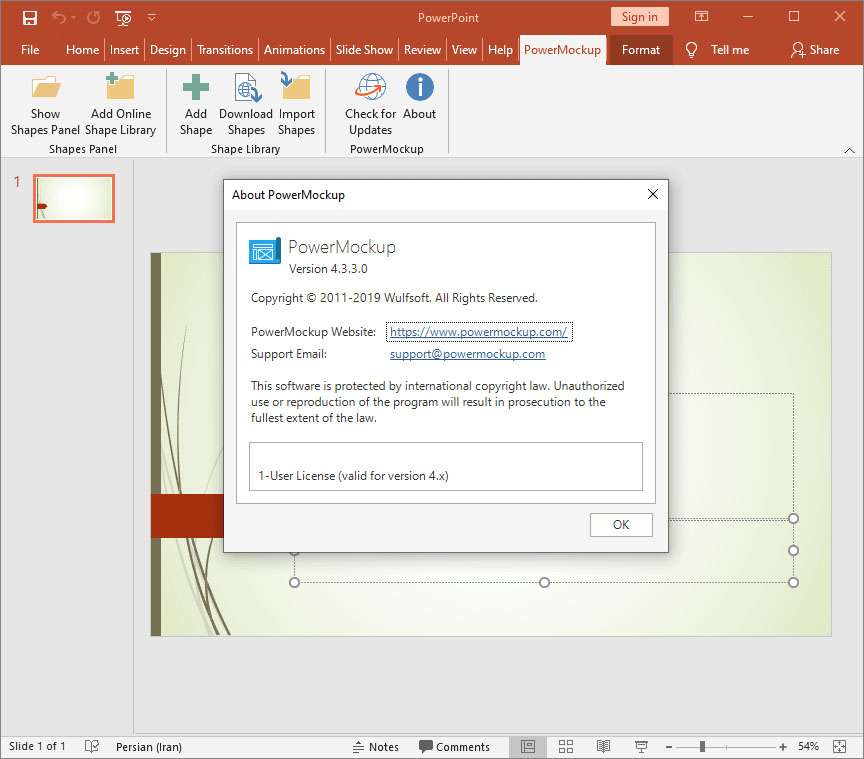Select the Slide Show tab
Viewport: 864px width, 759px height.
(364, 49)
